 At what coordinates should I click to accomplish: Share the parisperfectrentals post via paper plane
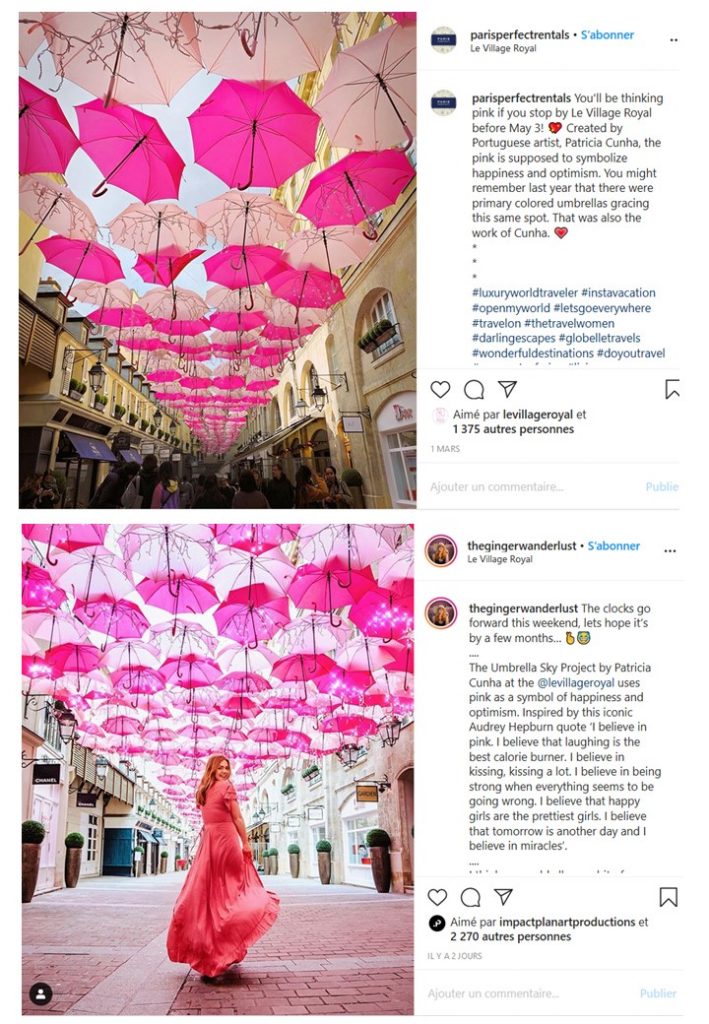click(507, 389)
